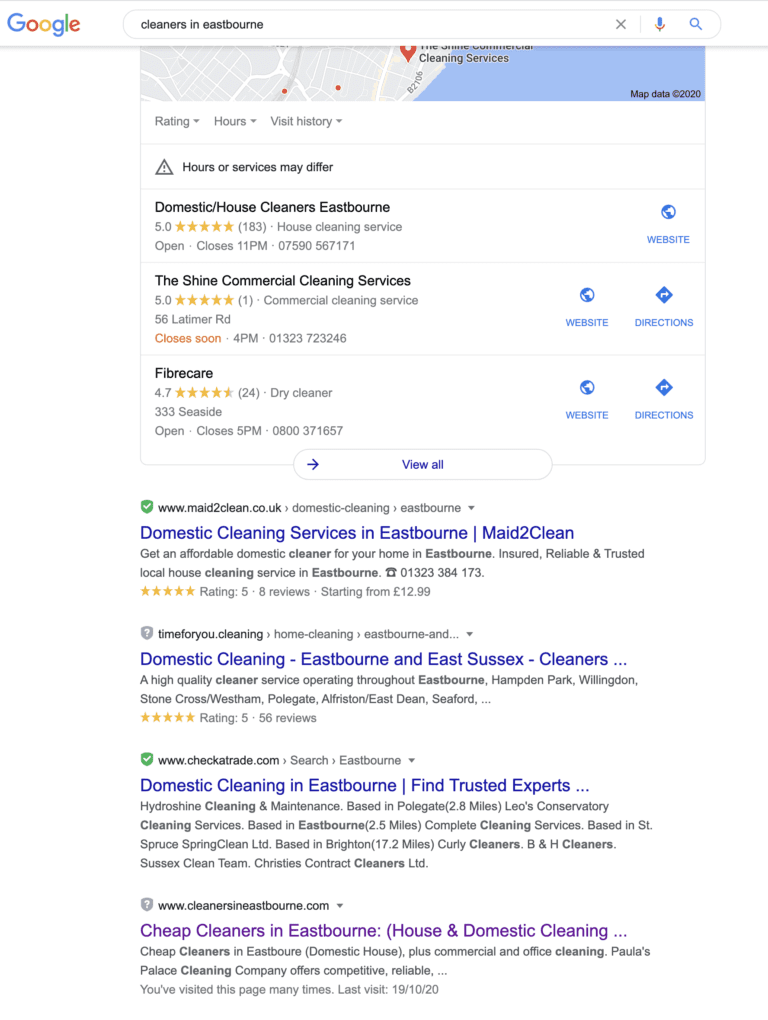Image resolution: width=768 pixels, height=1020 pixels.
Task: Get directions to Fibrecare
Action: [x=663, y=400]
